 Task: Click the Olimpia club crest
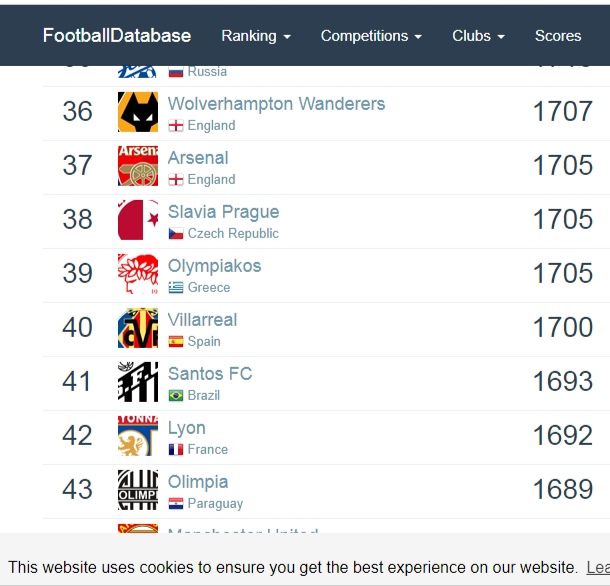click(138, 490)
